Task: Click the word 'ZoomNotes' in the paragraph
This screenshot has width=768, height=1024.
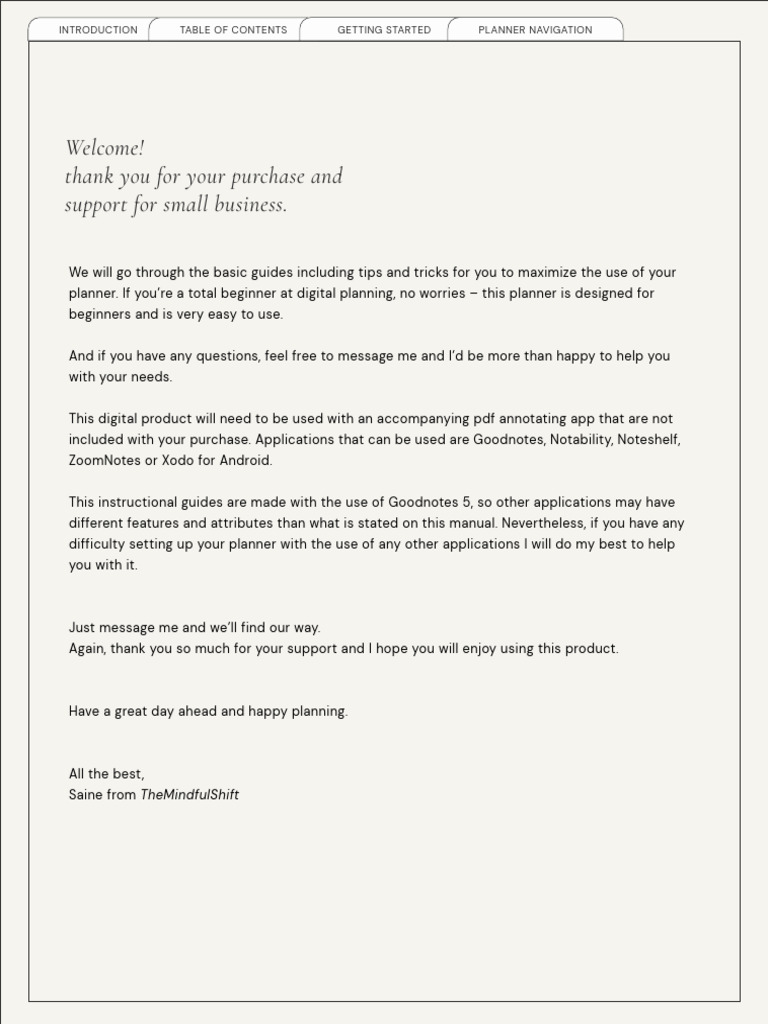Action: click(104, 460)
